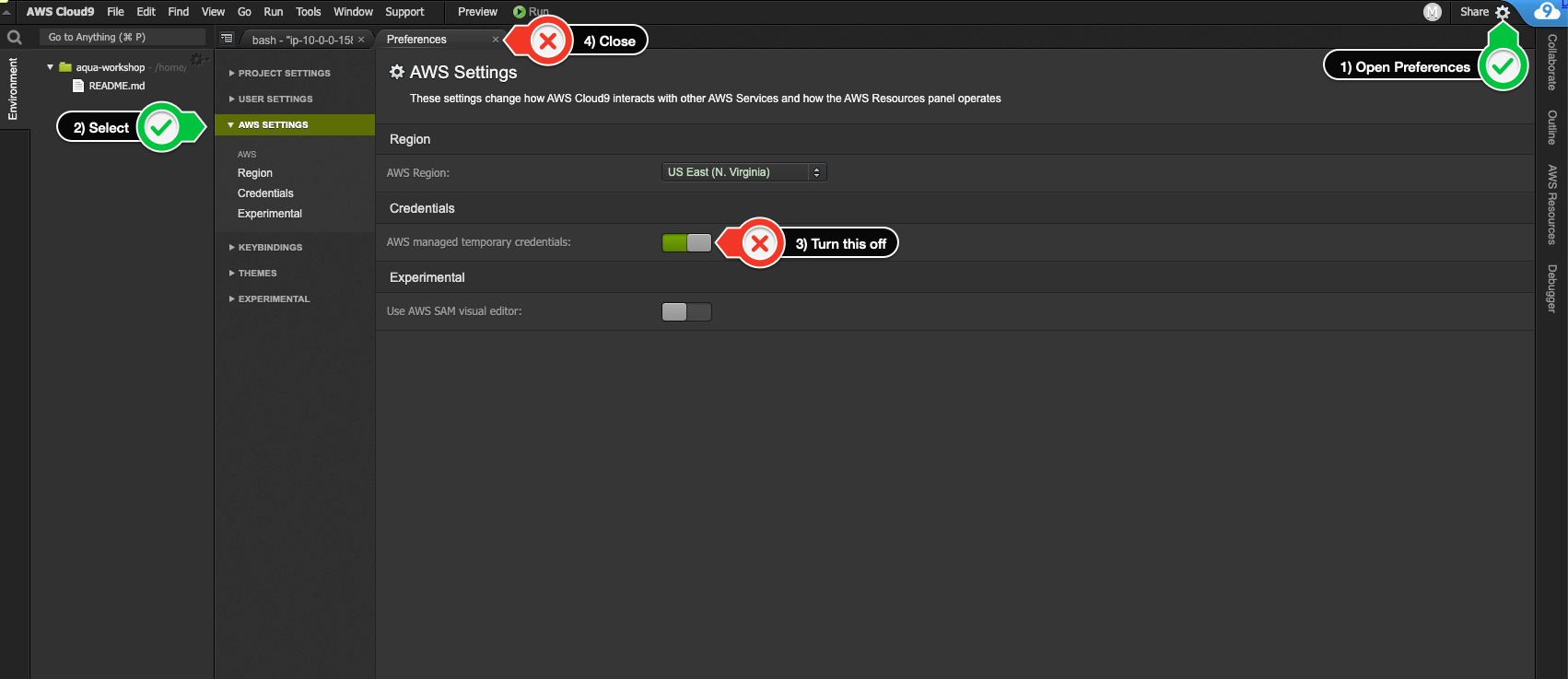The width and height of the screenshot is (1568, 679).
Task: Click the green Run play icon
Action: point(520,12)
